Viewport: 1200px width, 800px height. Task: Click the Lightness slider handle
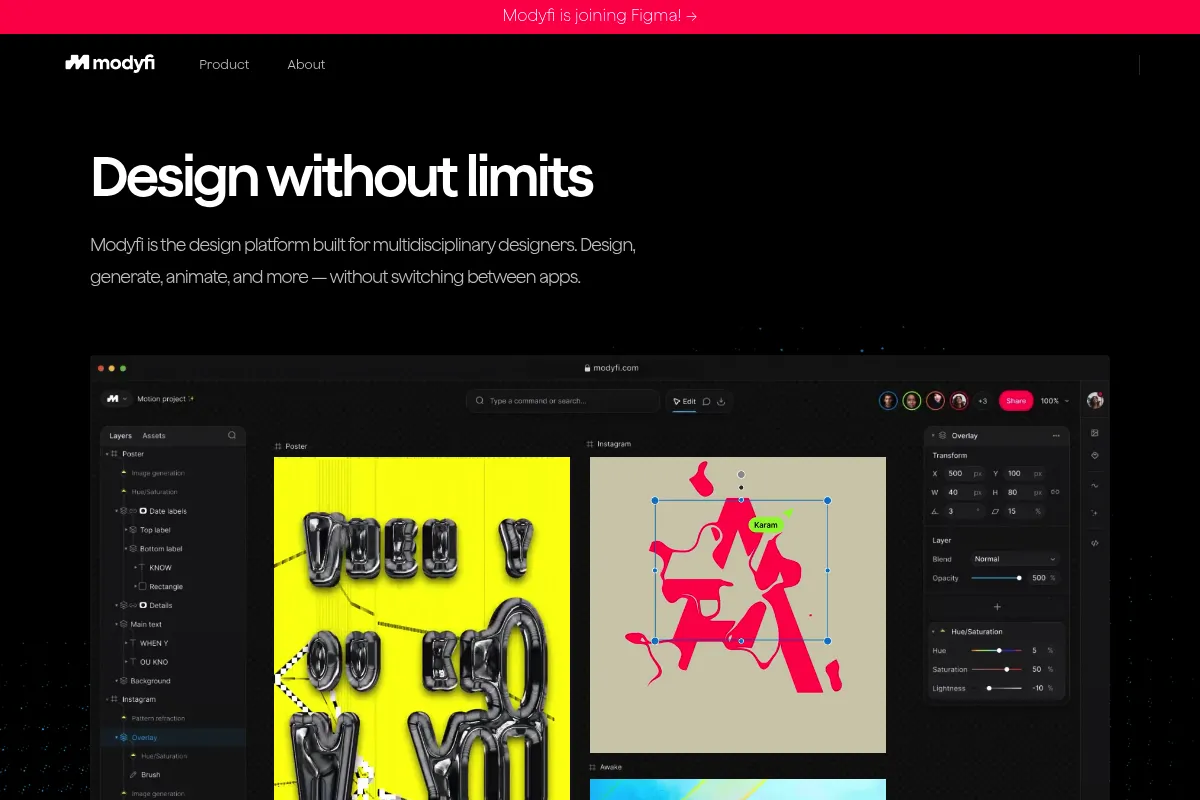(989, 688)
